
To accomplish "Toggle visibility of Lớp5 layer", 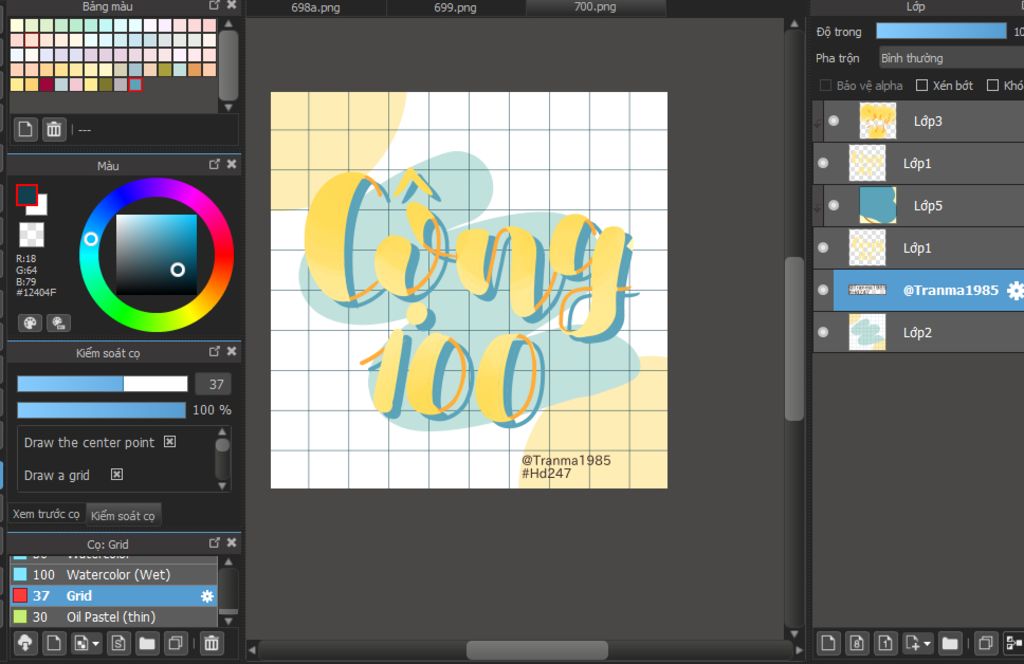I will [x=833, y=205].
